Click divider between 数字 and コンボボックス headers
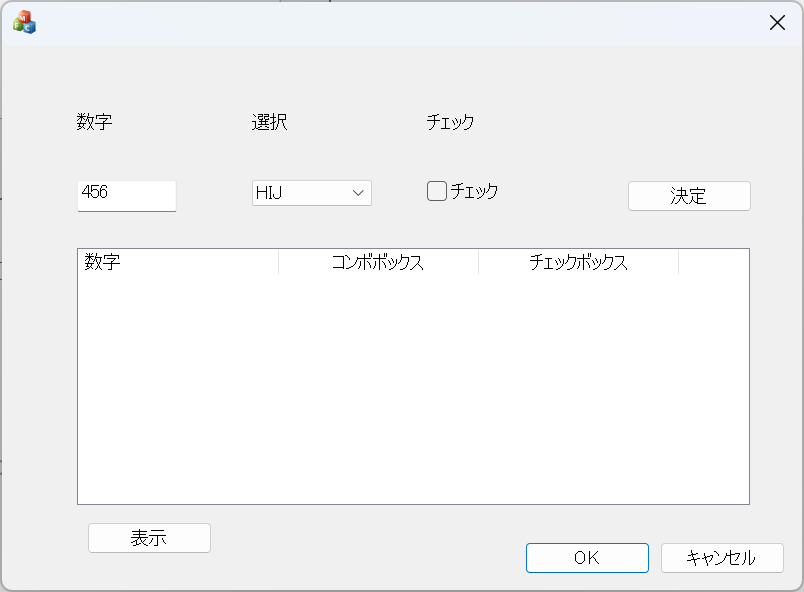The width and height of the screenshot is (804, 592). click(278, 263)
